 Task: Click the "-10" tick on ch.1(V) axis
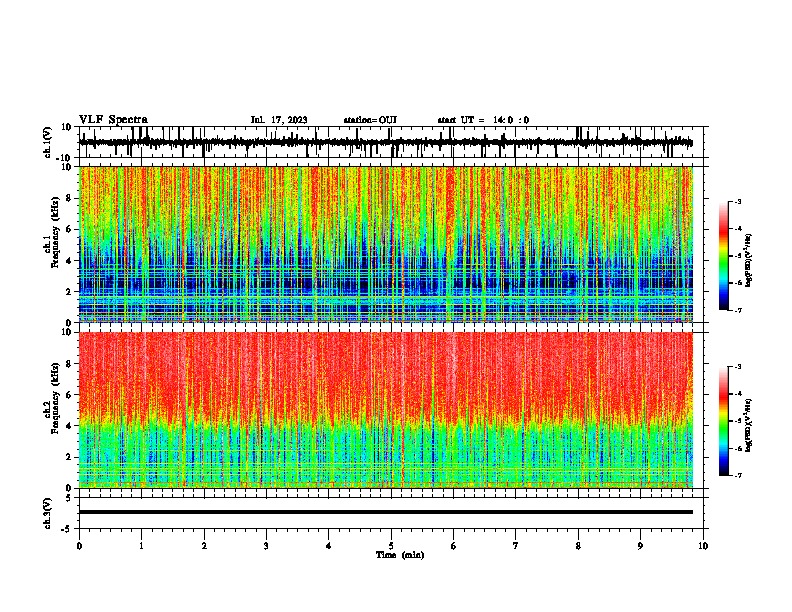pos(65,158)
